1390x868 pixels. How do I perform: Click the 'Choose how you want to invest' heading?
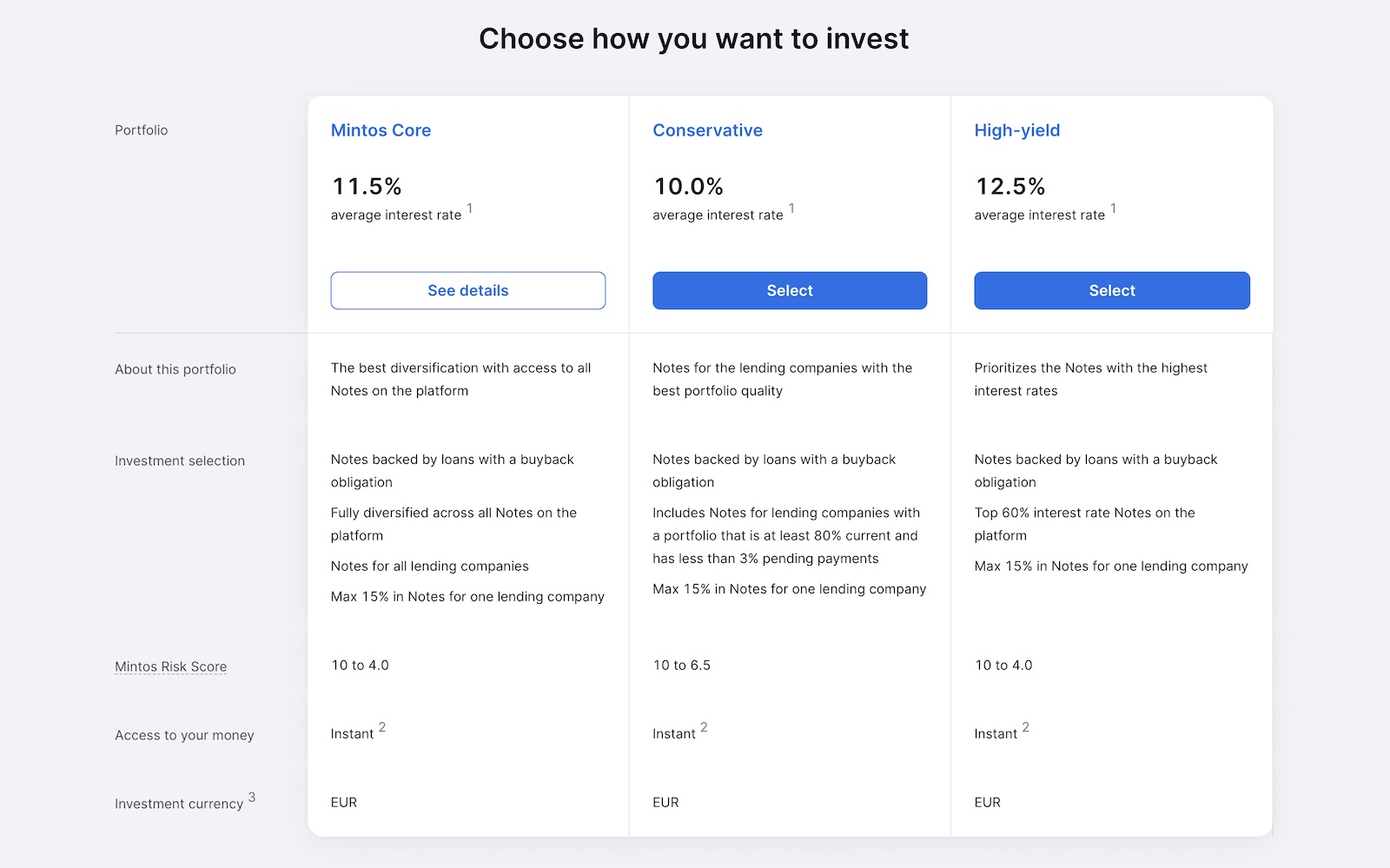693,39
